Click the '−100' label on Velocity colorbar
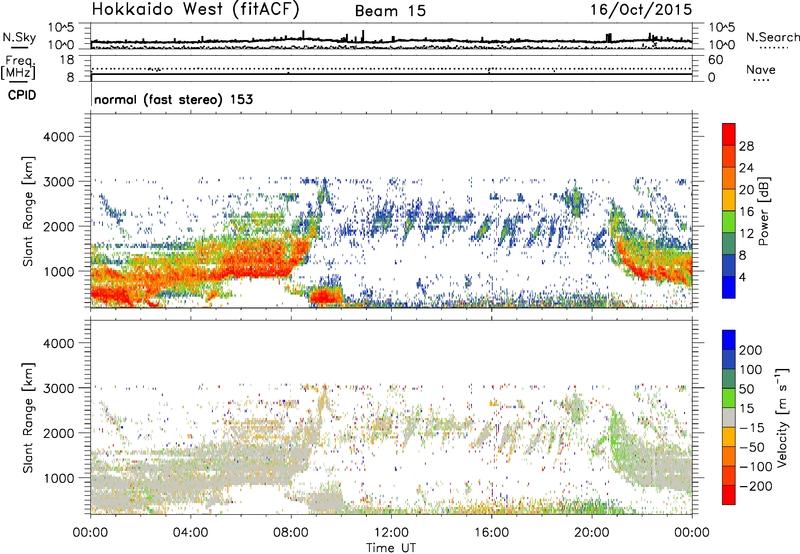 (x=756, y=467)
